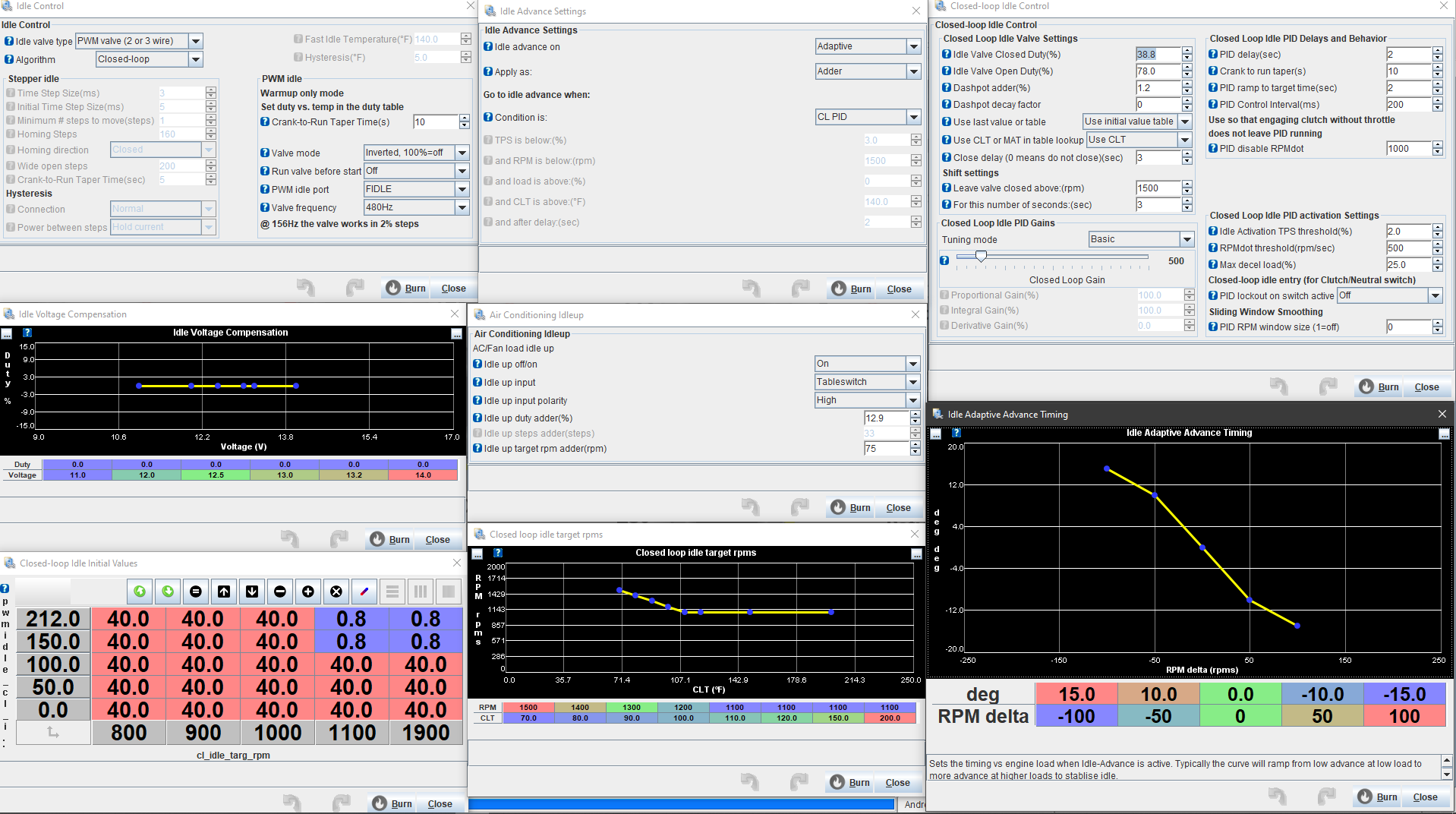The image size is (1456, 814).
Task: Click the help icon on the Idle Voltage Compensation graph
Action: coord(27,333)
